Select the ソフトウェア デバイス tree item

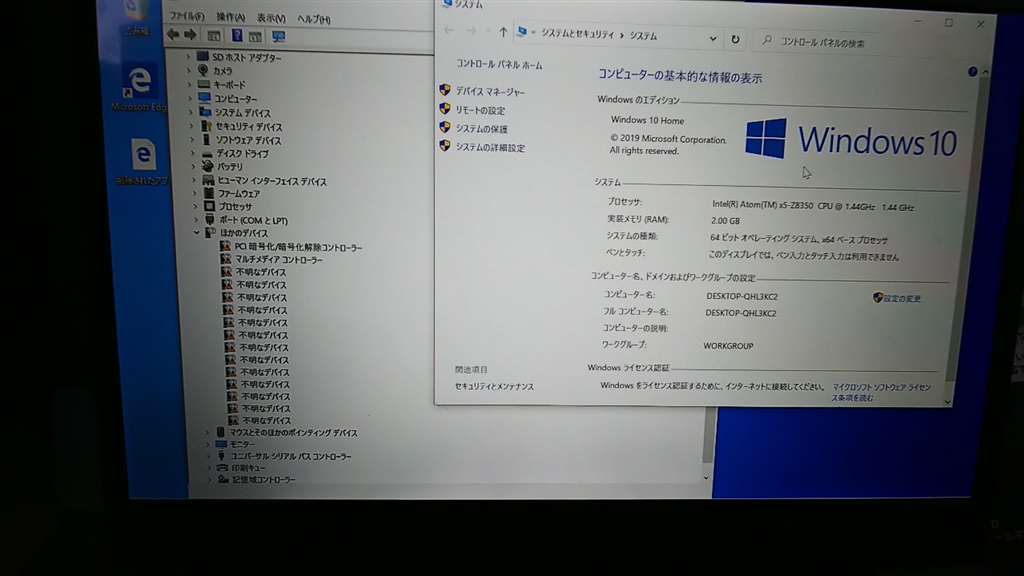point(248,140)
